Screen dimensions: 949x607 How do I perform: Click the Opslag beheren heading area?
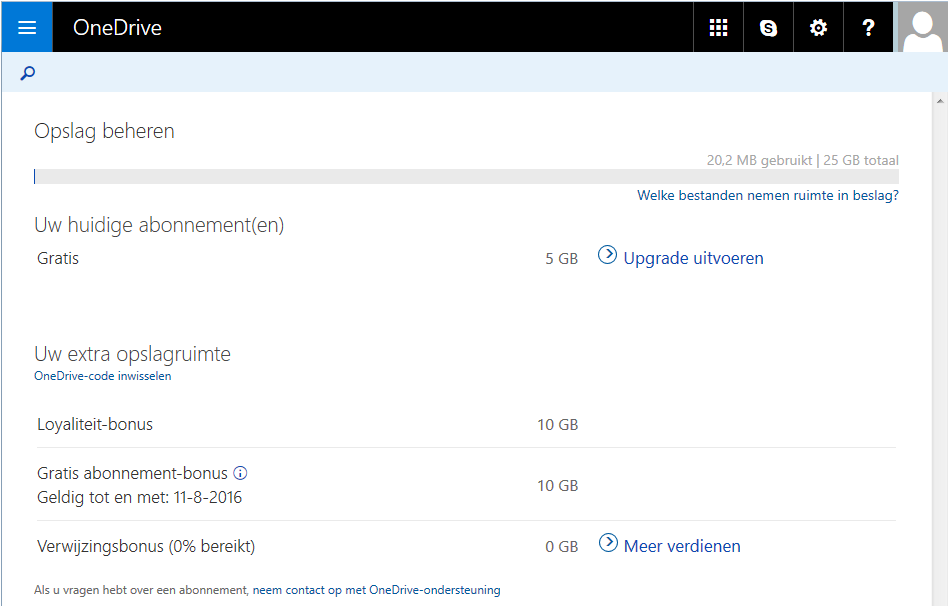click(104, 130)
